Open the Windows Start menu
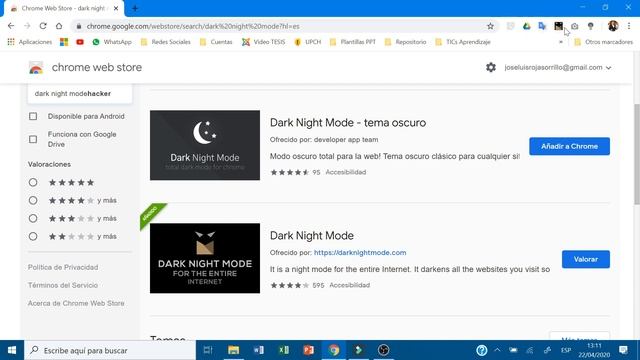 12,350
